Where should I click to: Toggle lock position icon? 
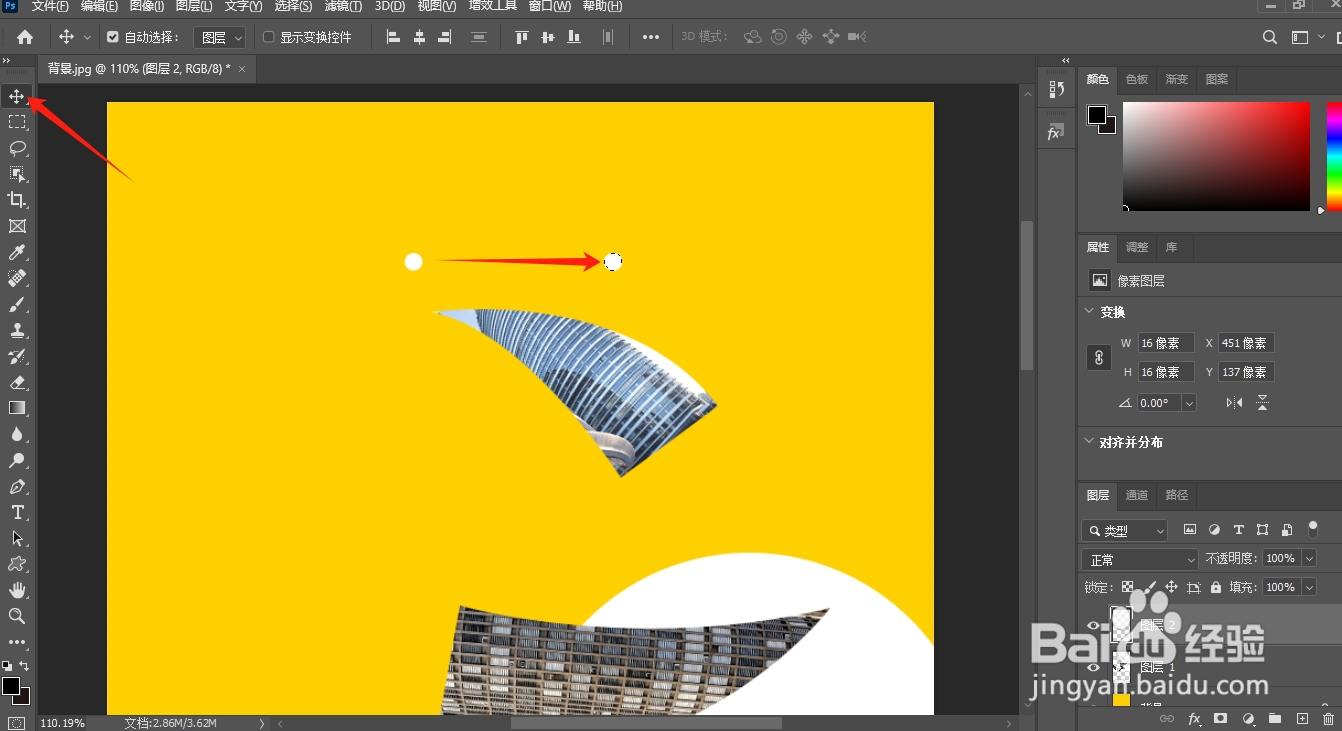[1171, 588]
